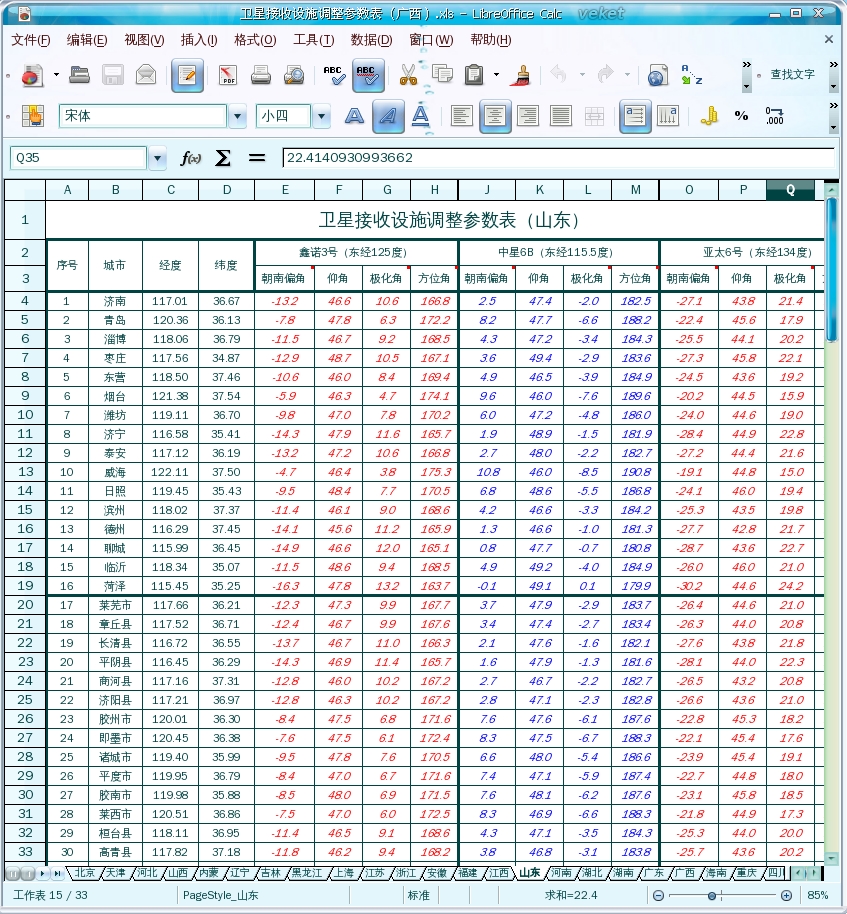Click in the formula input line
847x914 pixels.
[558, 157]
